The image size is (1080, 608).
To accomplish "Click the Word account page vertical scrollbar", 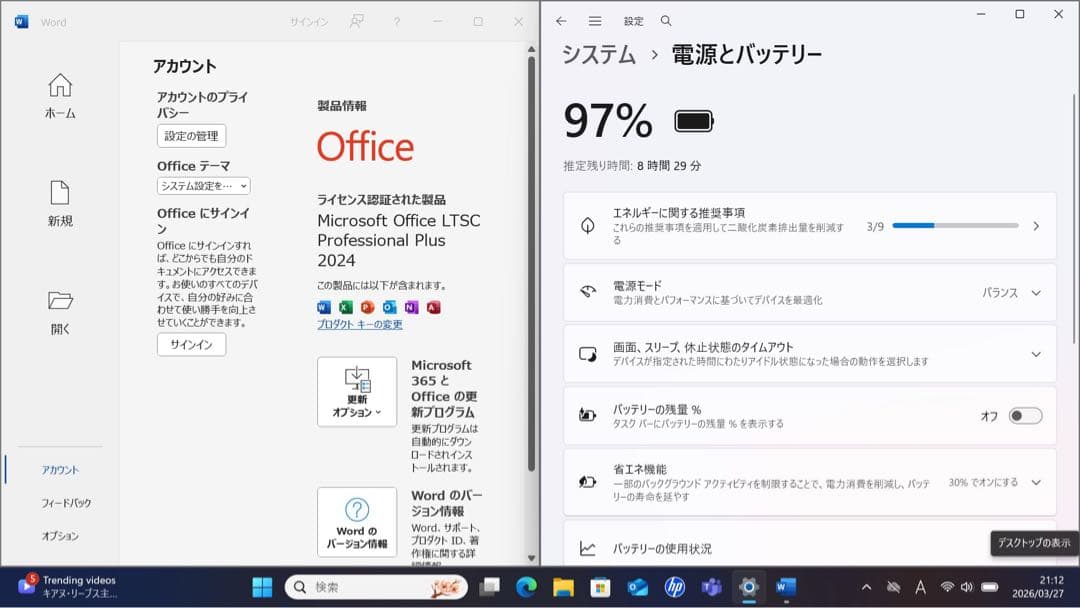I will [x=531, y=264].
